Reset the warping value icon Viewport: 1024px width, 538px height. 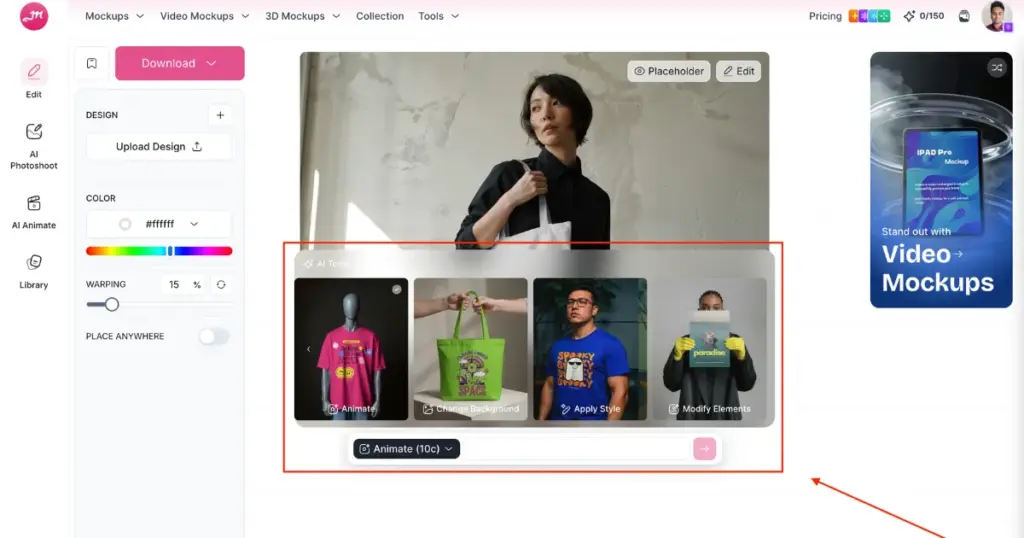click(x=221, y=285)
